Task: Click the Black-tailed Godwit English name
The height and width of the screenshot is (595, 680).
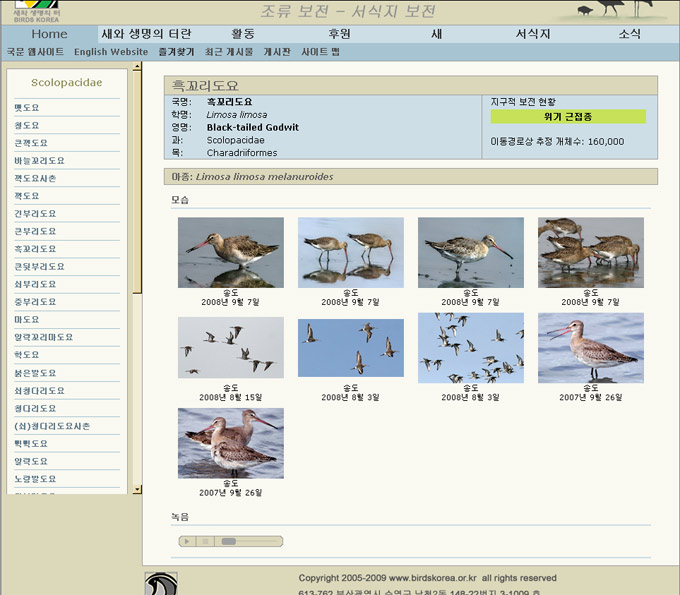Action: [x=253, y=128]
